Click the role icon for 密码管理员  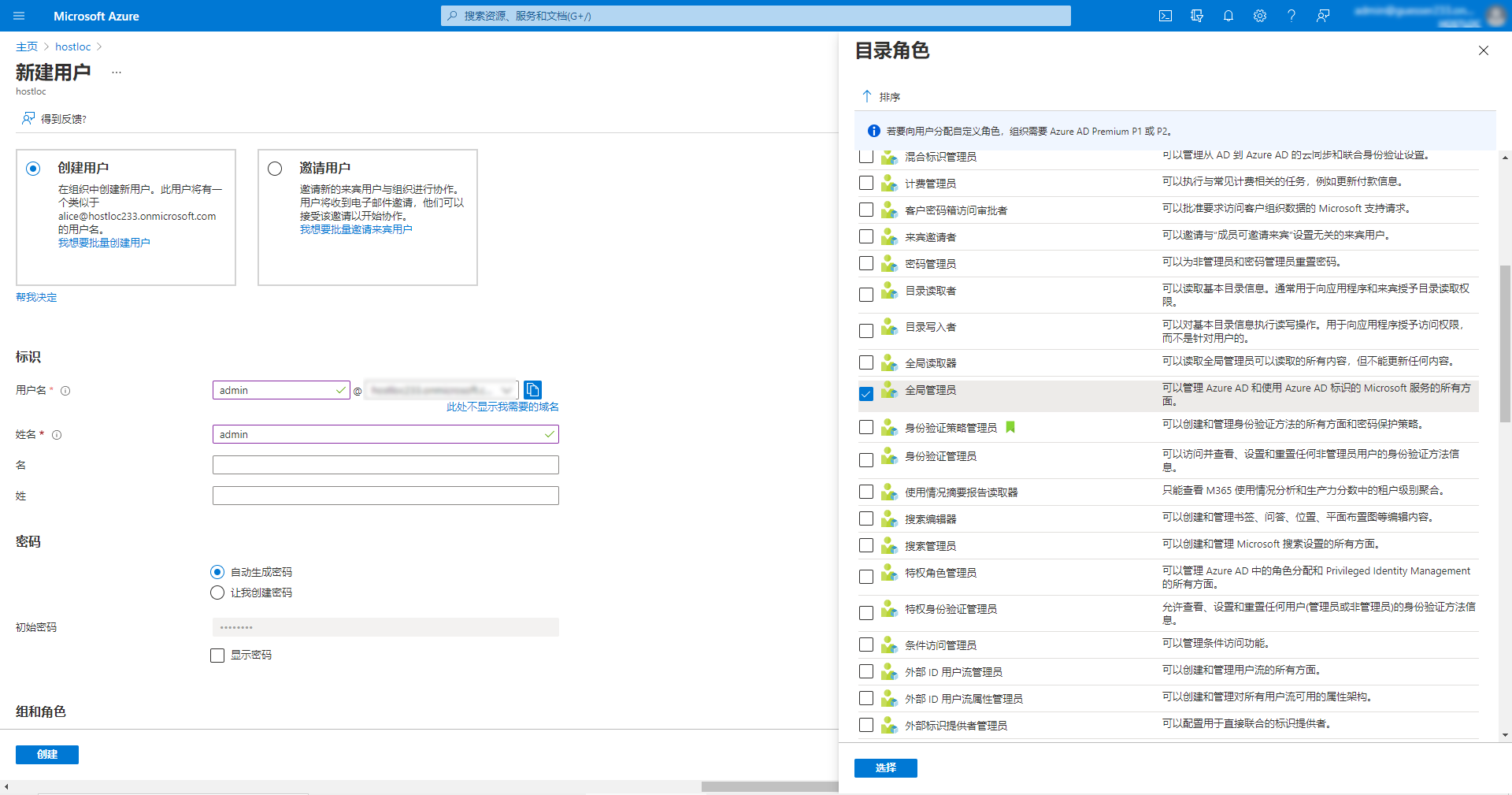pos(889,264)
